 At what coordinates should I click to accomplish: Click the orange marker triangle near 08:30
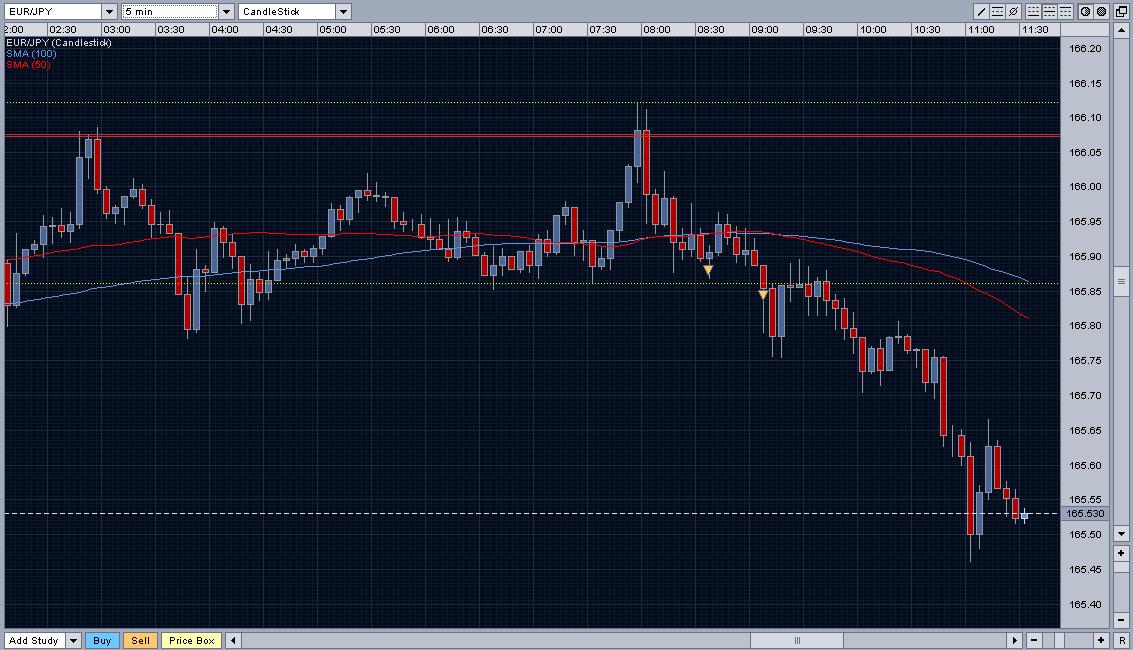(708, 271)
